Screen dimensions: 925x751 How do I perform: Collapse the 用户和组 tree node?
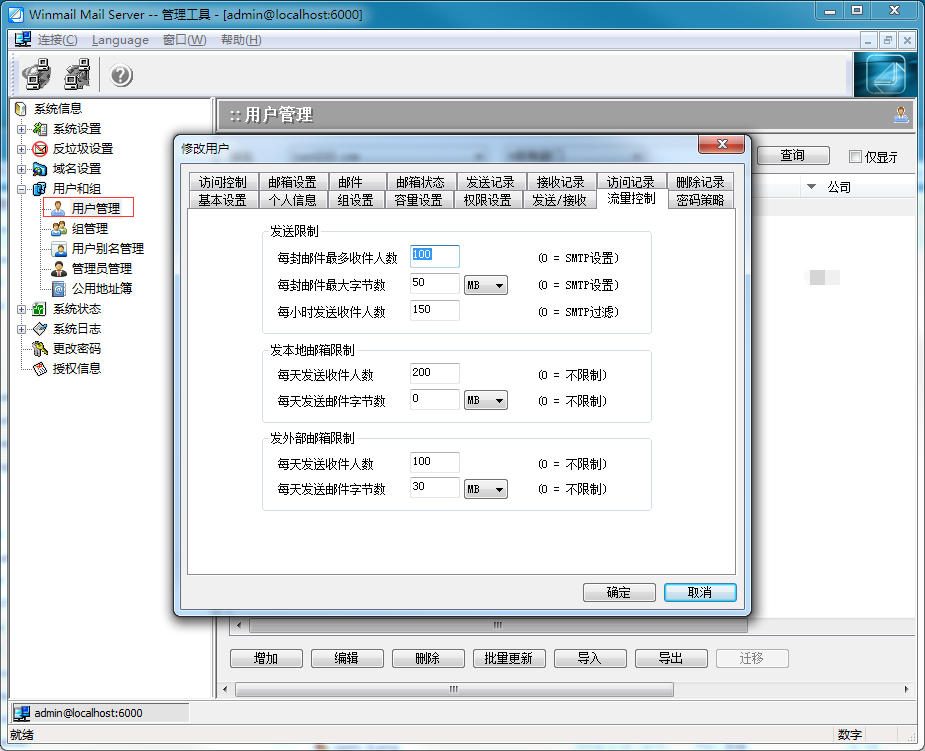click(21, 187)
